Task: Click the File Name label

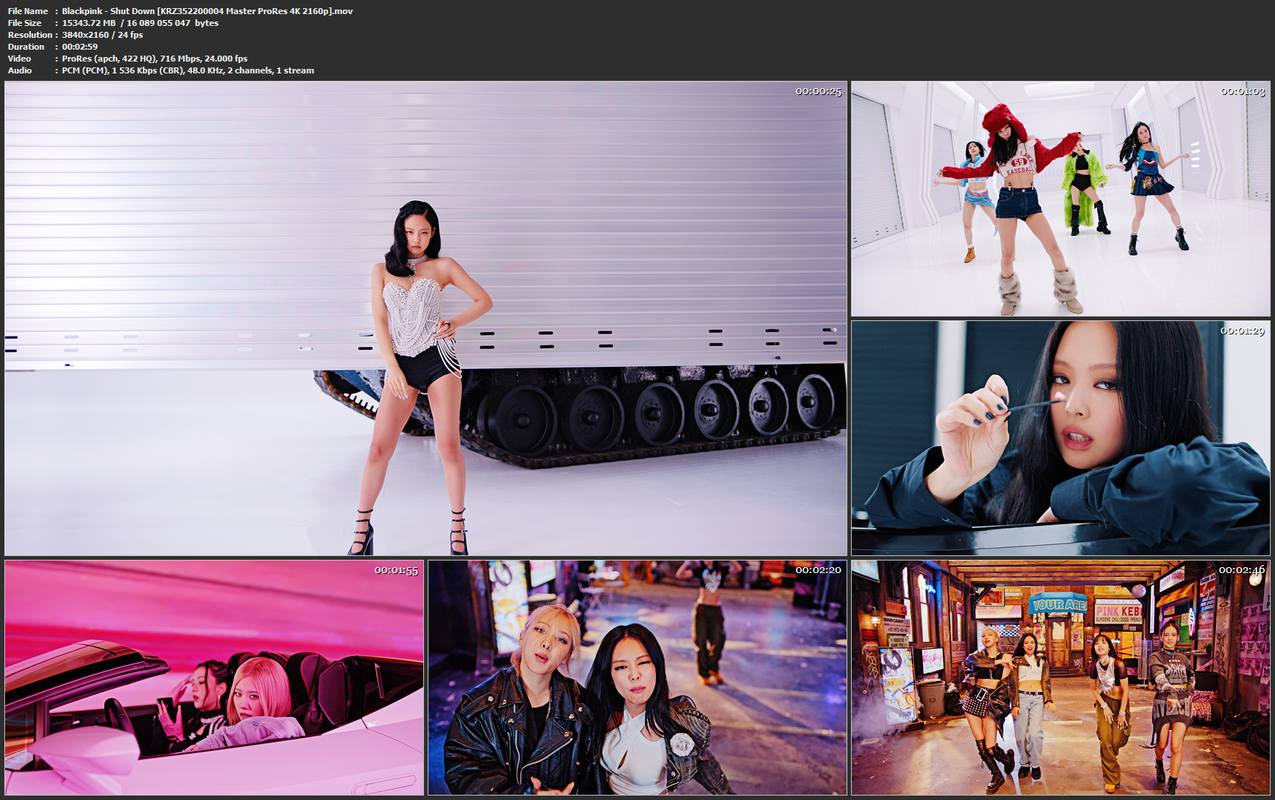Action: (x=28, y=11)
